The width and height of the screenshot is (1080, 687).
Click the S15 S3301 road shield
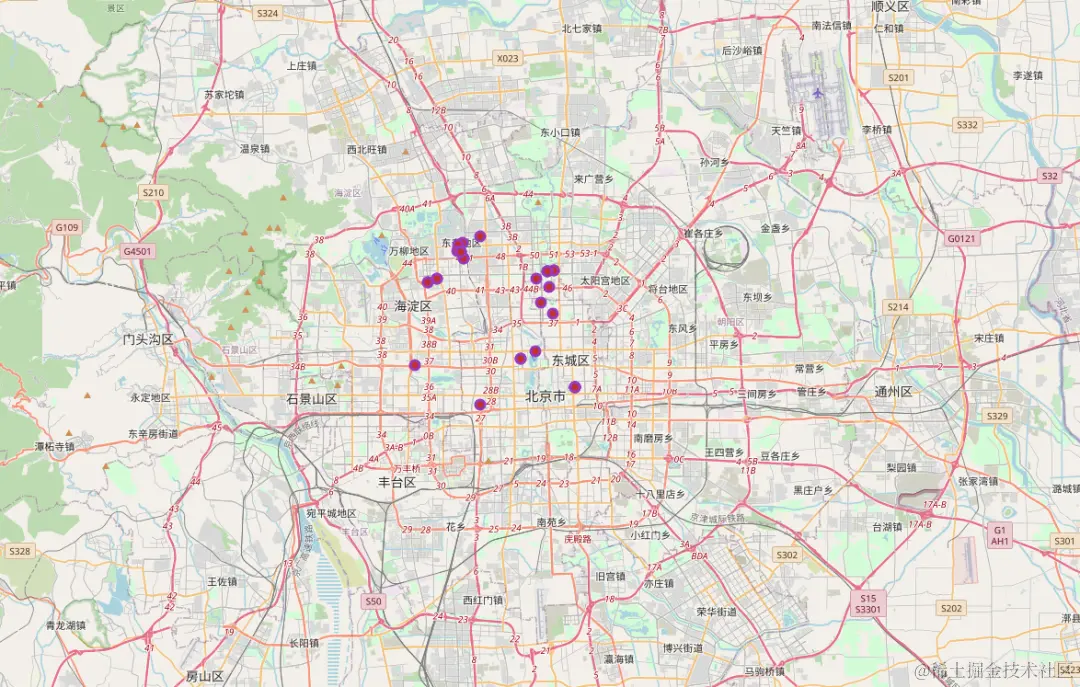click(x=868, y=604)
